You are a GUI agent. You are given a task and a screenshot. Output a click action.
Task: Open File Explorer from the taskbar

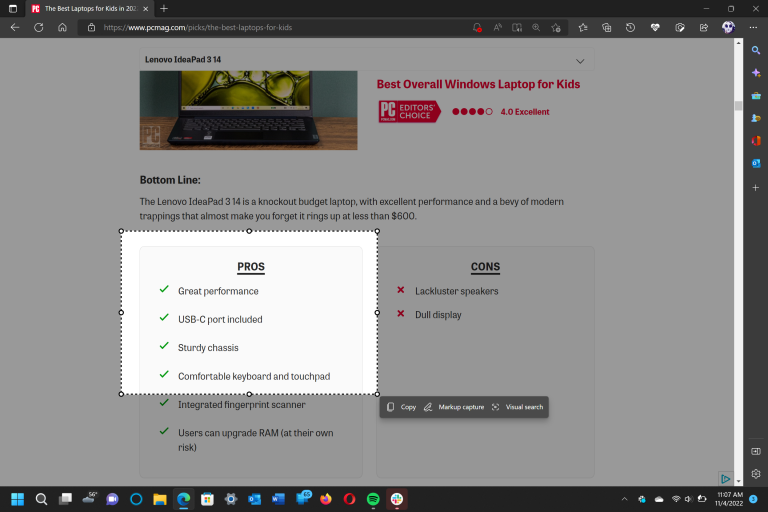160,499
